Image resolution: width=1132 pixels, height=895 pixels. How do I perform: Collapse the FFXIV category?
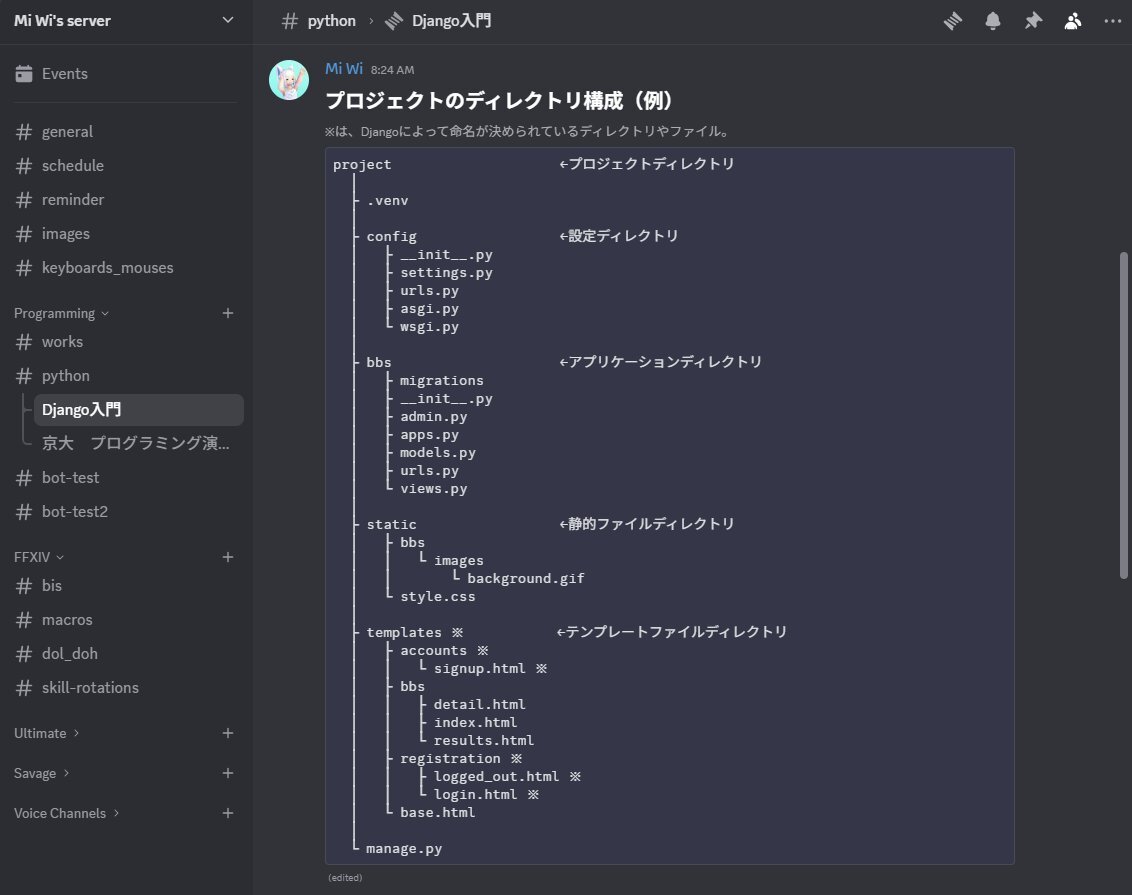pos(39,557)
